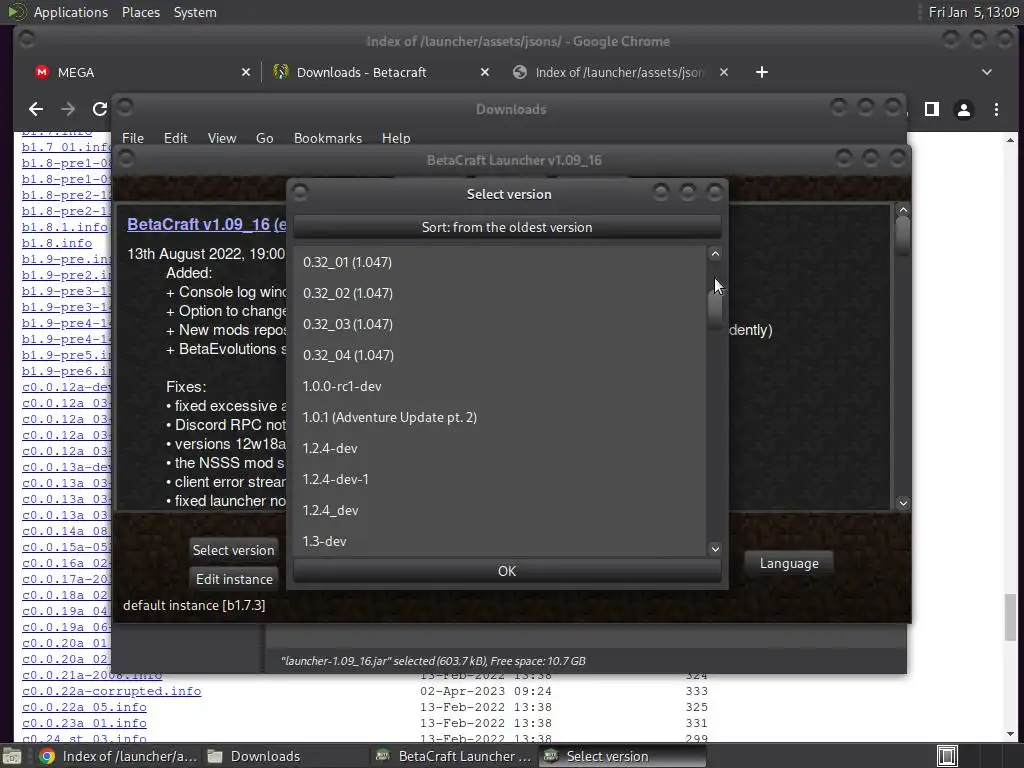The width and height of the screenshot is (1024, 768).
Task: Click the Chrome forward arrow icon
Action: tap(67, 109)
